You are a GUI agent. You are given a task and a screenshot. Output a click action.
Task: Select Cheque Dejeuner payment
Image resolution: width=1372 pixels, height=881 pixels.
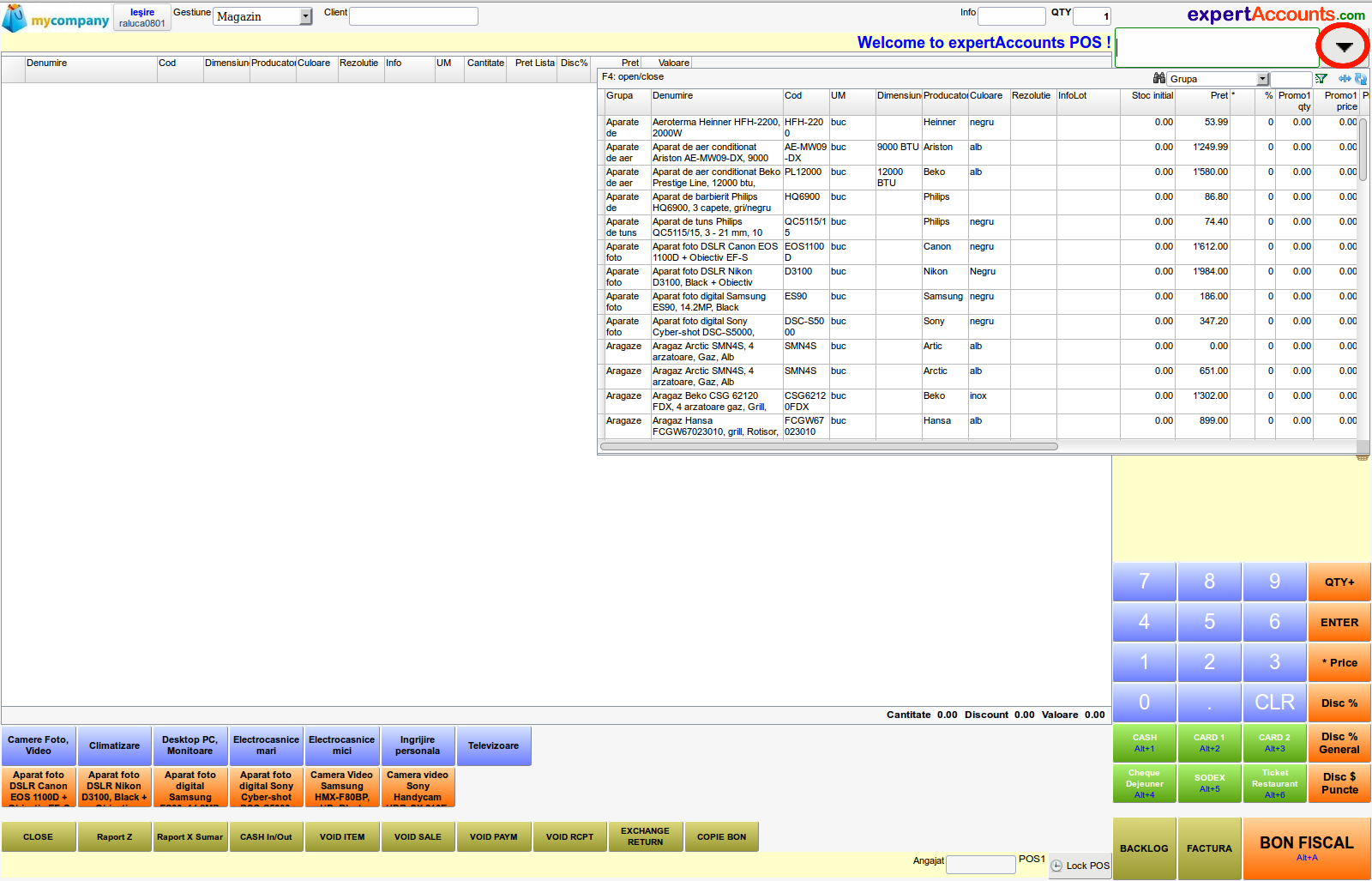(x=1144, y=784)
